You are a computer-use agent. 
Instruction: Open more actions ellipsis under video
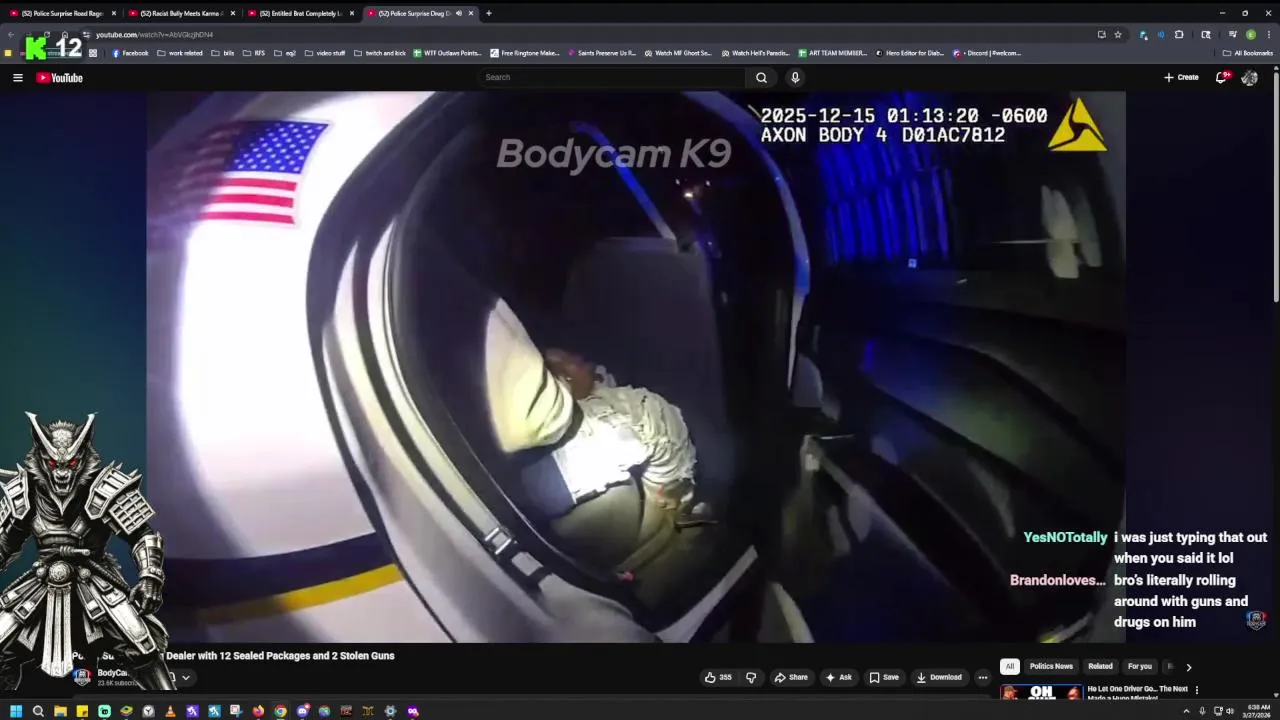pyautogui.click(x=983, y=677)
